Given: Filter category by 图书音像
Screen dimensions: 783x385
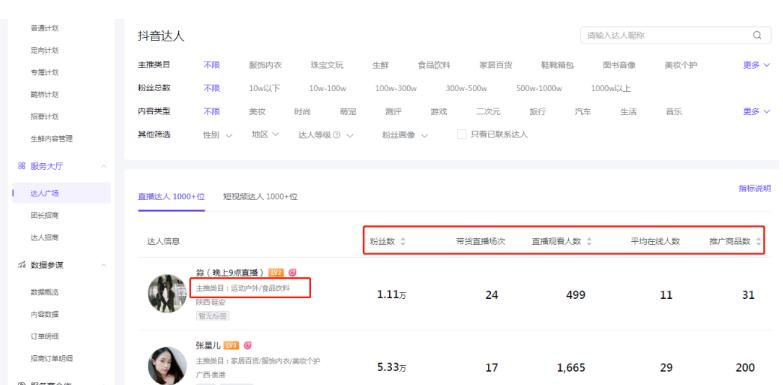Looking at the screenshot, I should [619, 65].
